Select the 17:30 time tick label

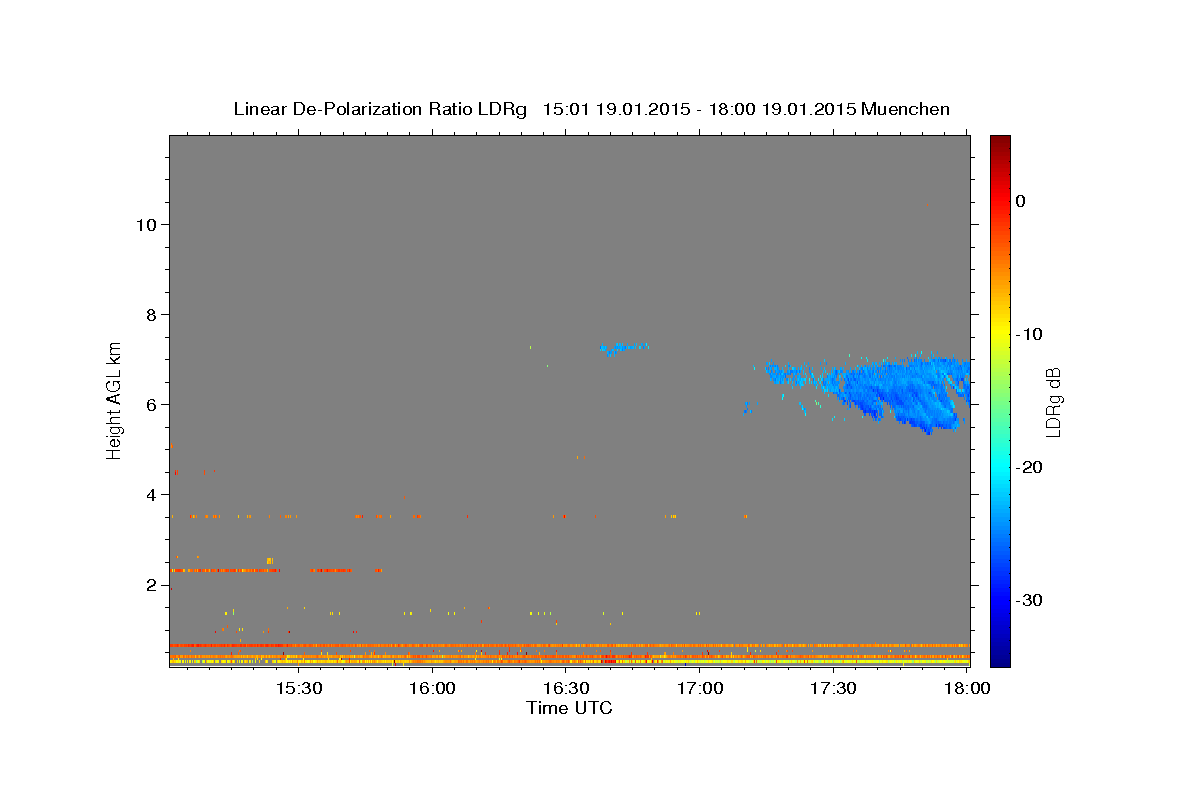833,689
